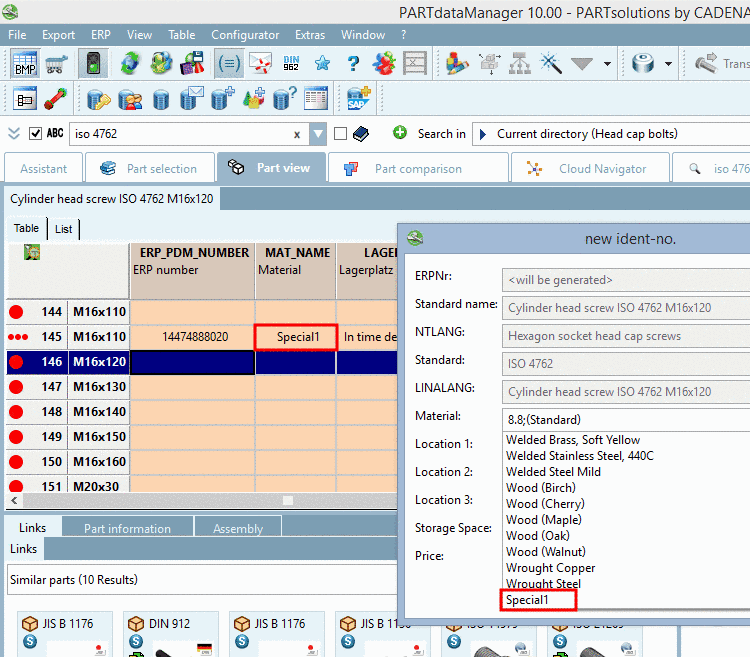750x657 pixels.
Task: Click the DIN 962 toolbar icon
Action: (291, 64)
